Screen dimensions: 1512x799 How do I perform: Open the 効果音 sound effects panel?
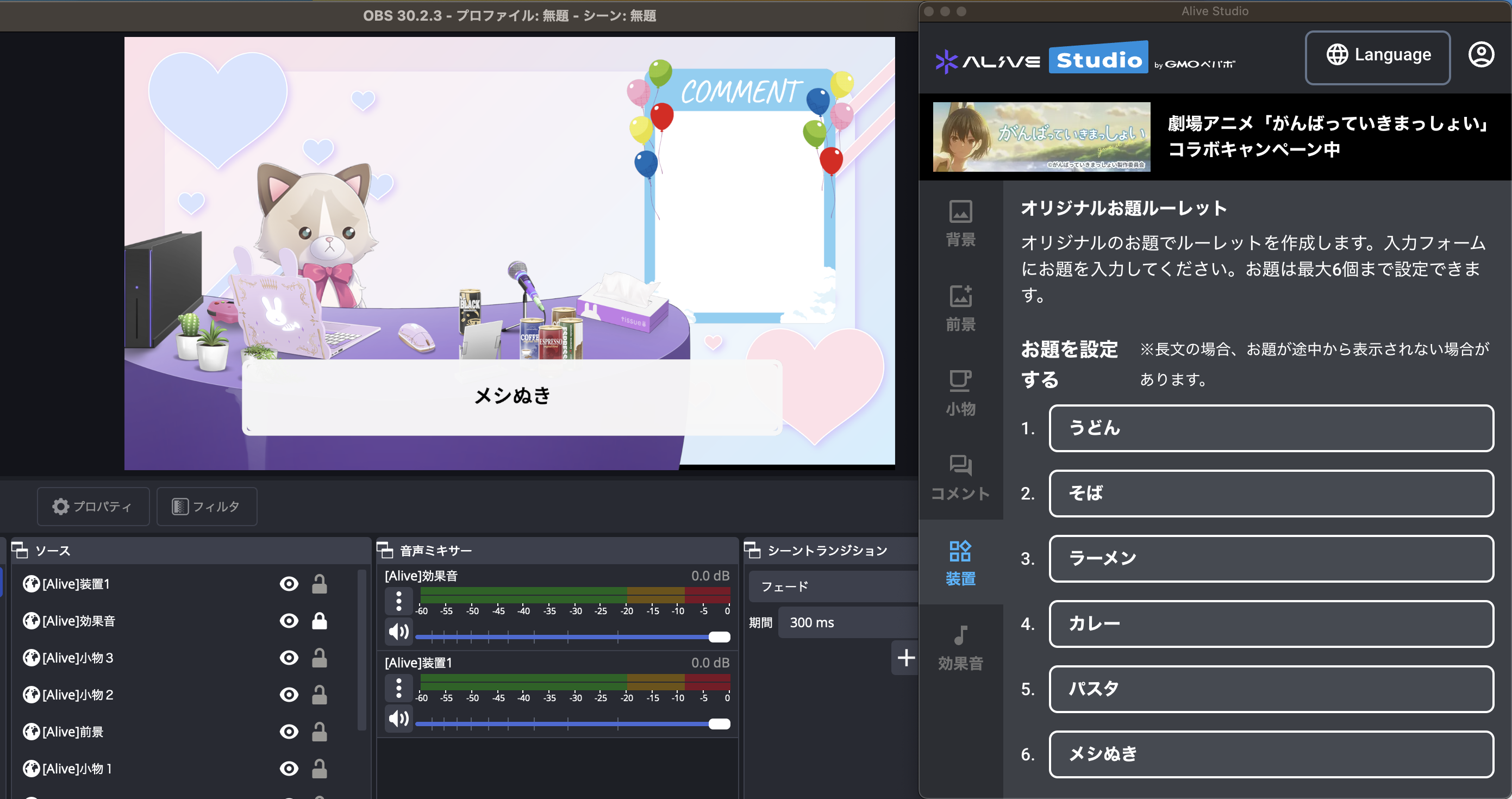(x=961, y=648)
